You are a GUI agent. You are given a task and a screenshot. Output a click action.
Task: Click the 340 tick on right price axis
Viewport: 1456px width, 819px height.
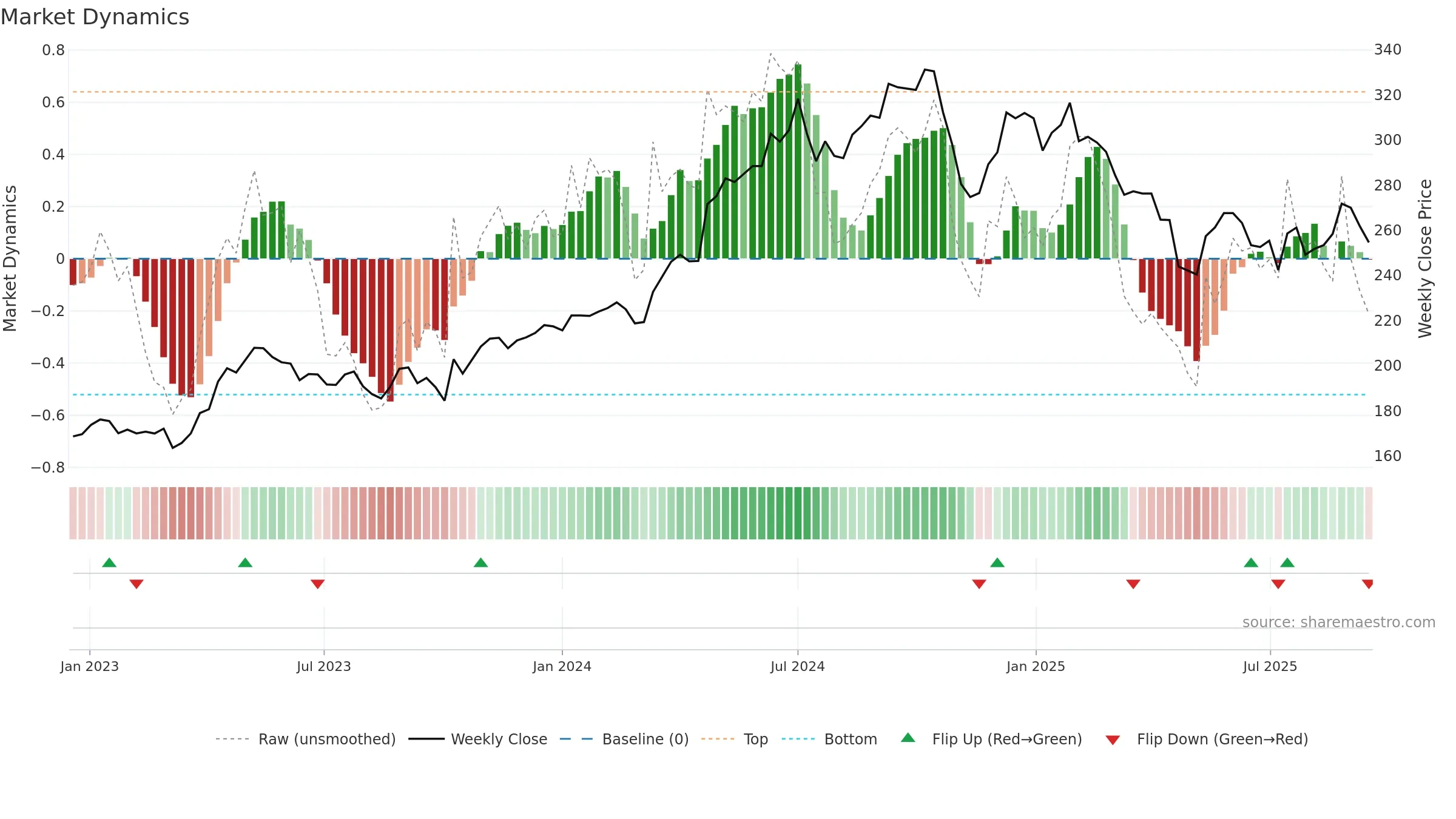click(x=1388, y=50)
